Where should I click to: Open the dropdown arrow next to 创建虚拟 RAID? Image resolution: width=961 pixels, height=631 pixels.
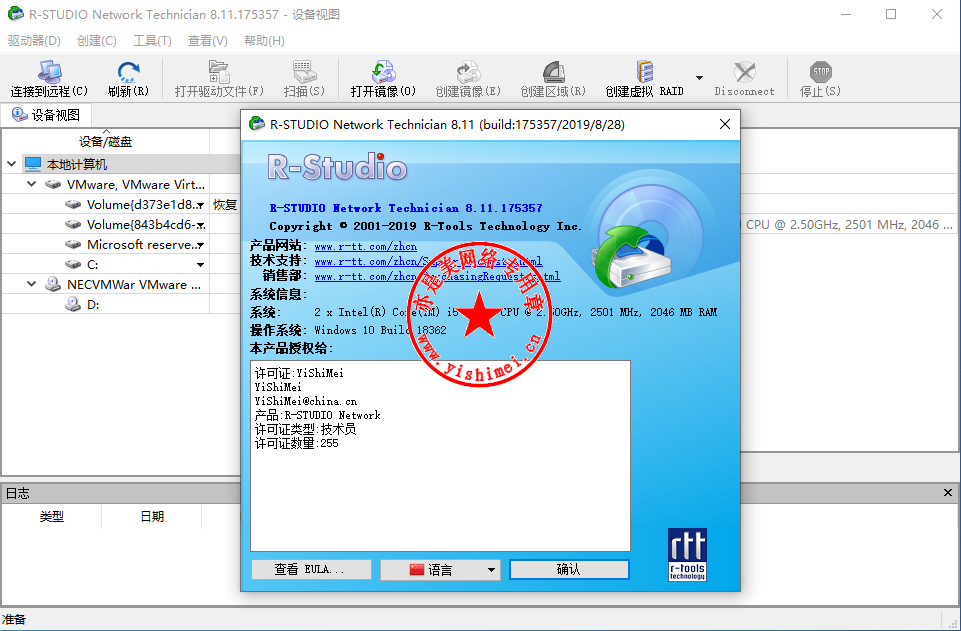click(x=699, y=78)
